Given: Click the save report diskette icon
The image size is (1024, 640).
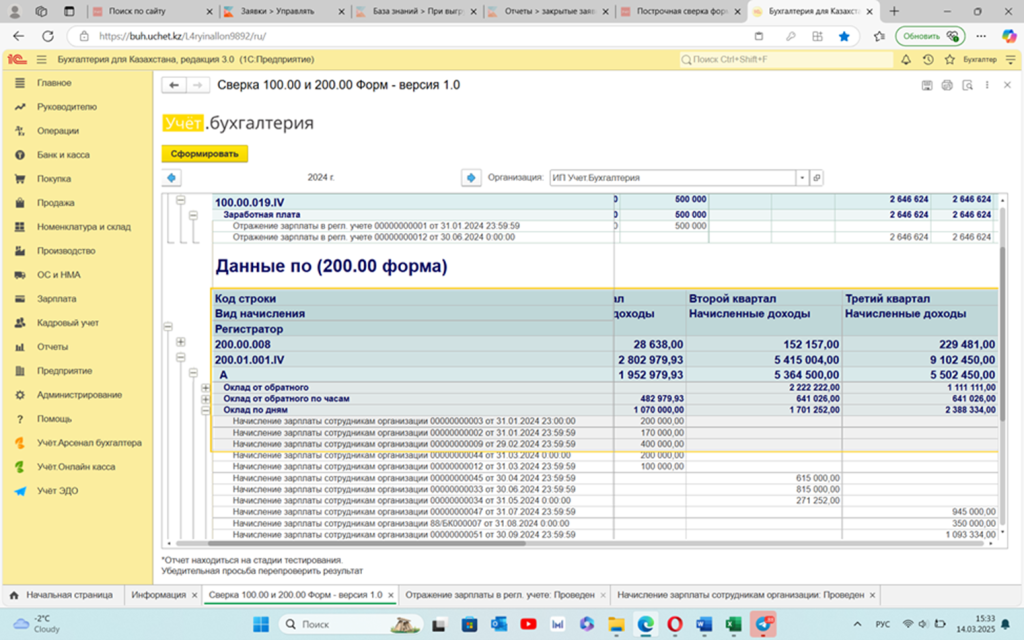Looking at the screenshot, I should pos(926,86).
